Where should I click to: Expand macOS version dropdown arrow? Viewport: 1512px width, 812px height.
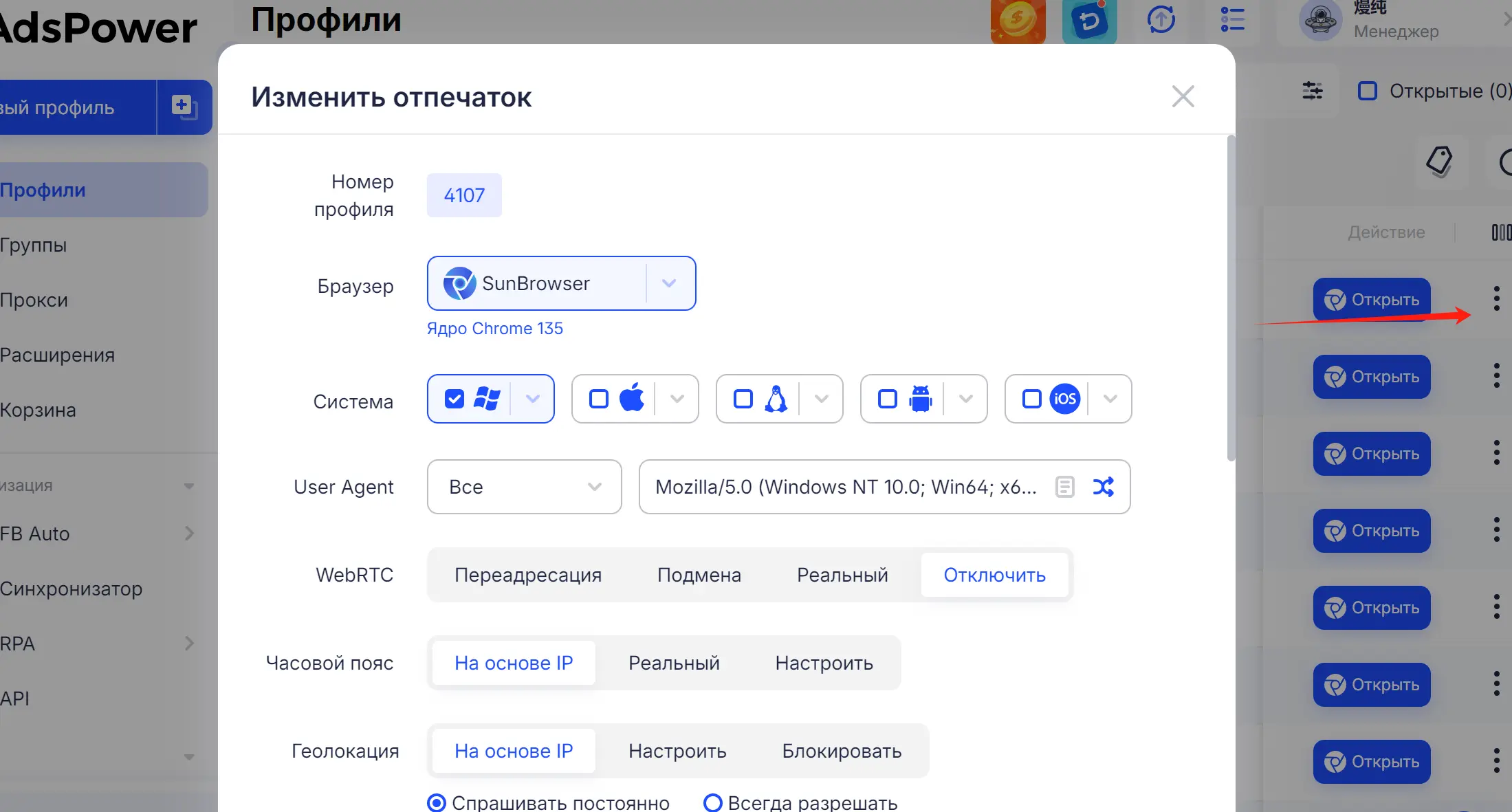click(x=677, y=399)
